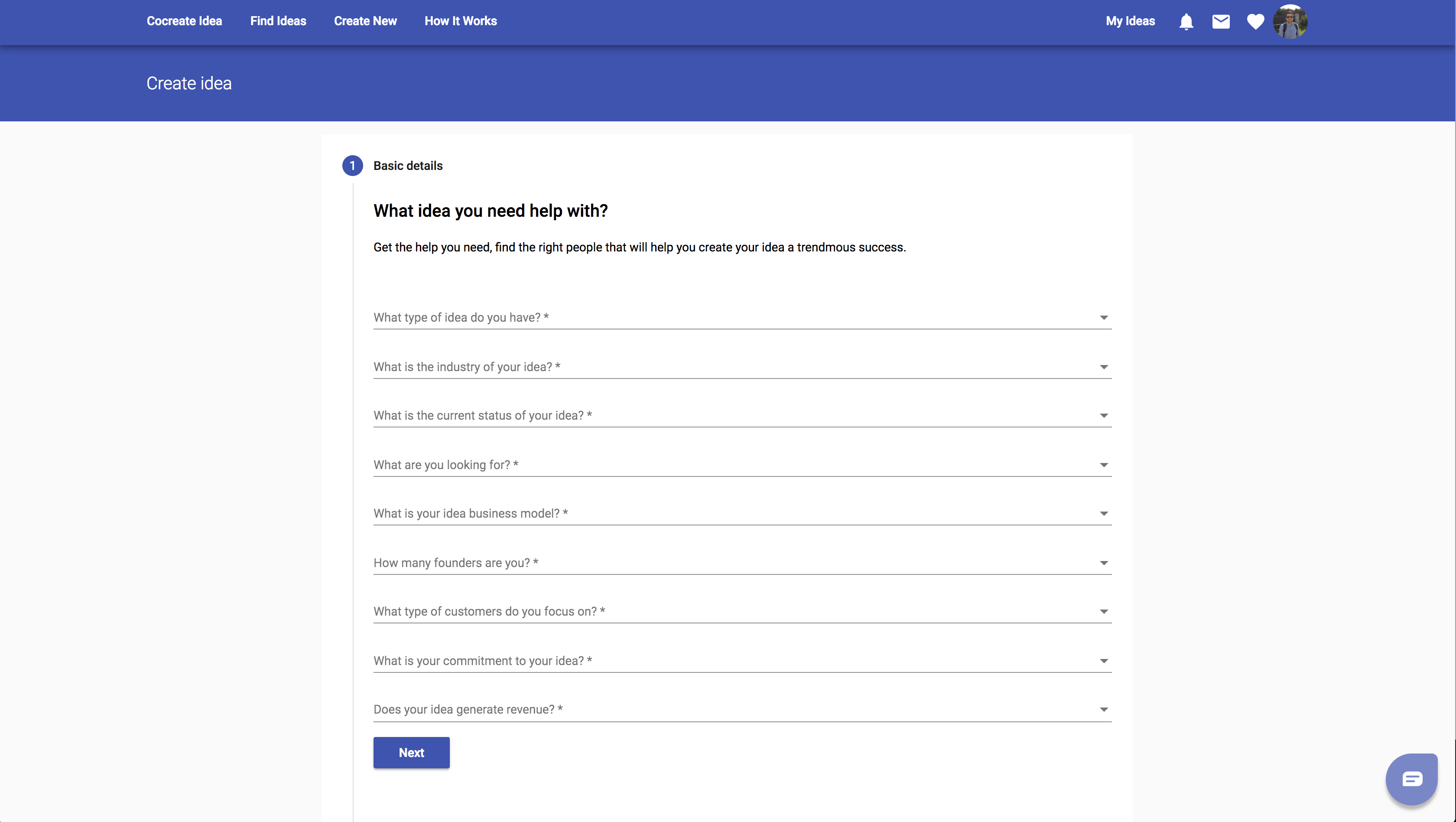
Task: Select Cocreate Idea in the navigation
Action: 184,21
